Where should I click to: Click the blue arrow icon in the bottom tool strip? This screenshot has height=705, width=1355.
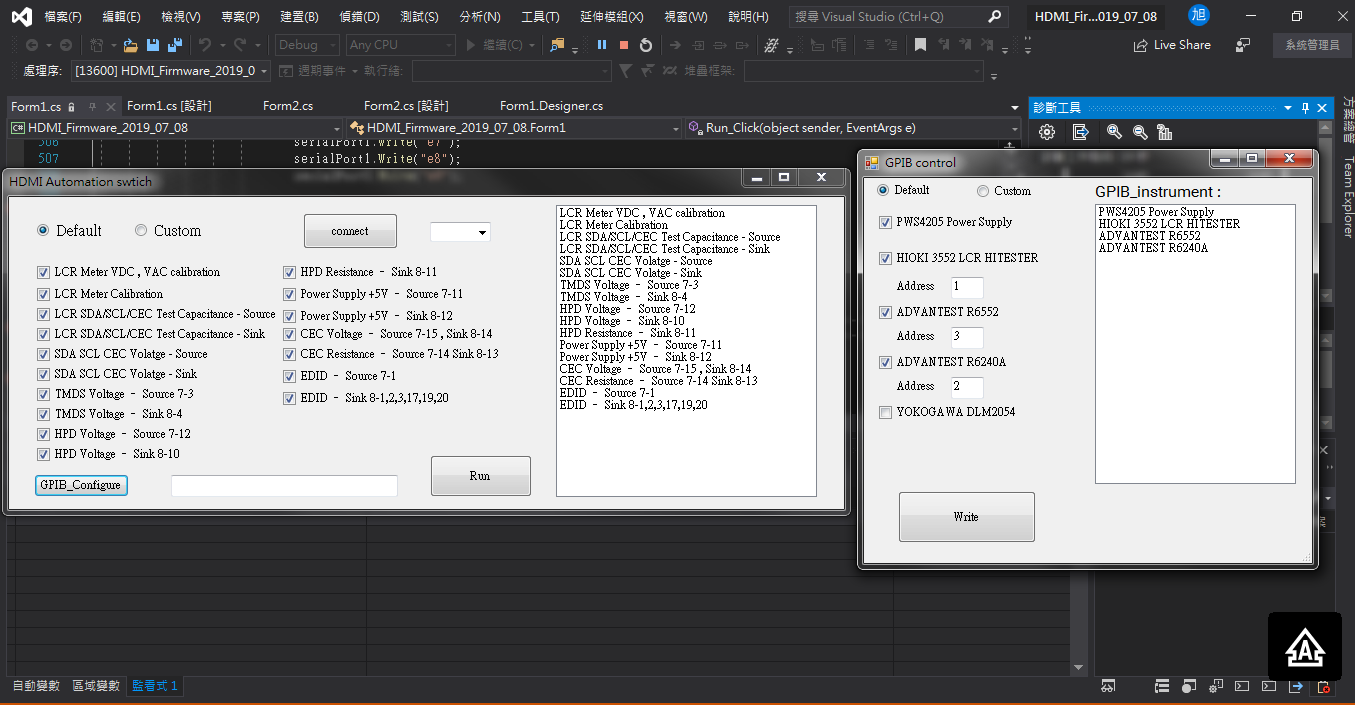[x=1296, y=686]
